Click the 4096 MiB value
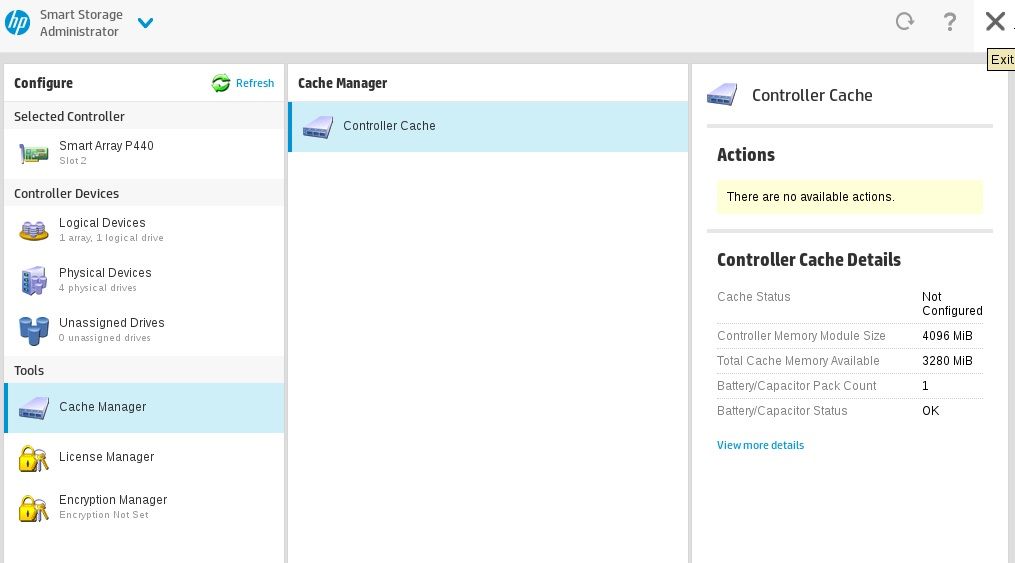1015x563 pixels. pos(947,335)
